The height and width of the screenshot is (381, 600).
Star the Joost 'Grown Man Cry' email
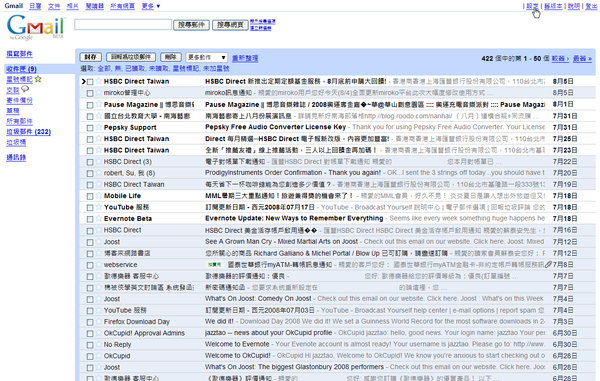click(x=98, y=241)
